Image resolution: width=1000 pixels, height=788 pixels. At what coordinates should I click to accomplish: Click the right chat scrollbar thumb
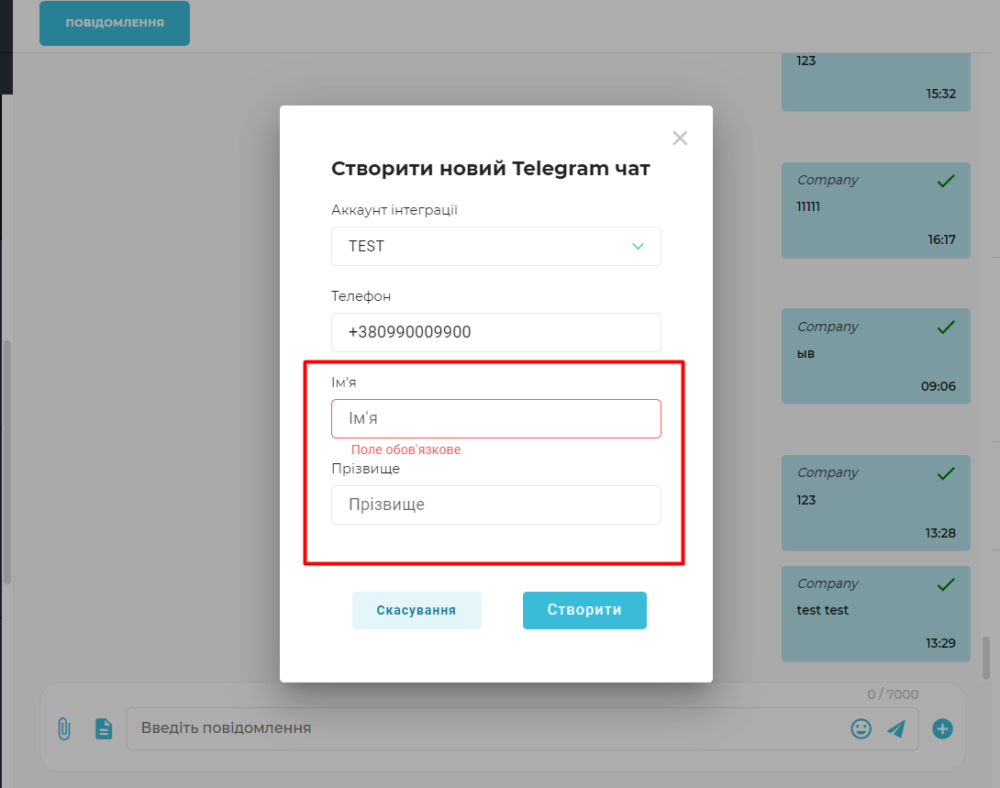[986, 658]
